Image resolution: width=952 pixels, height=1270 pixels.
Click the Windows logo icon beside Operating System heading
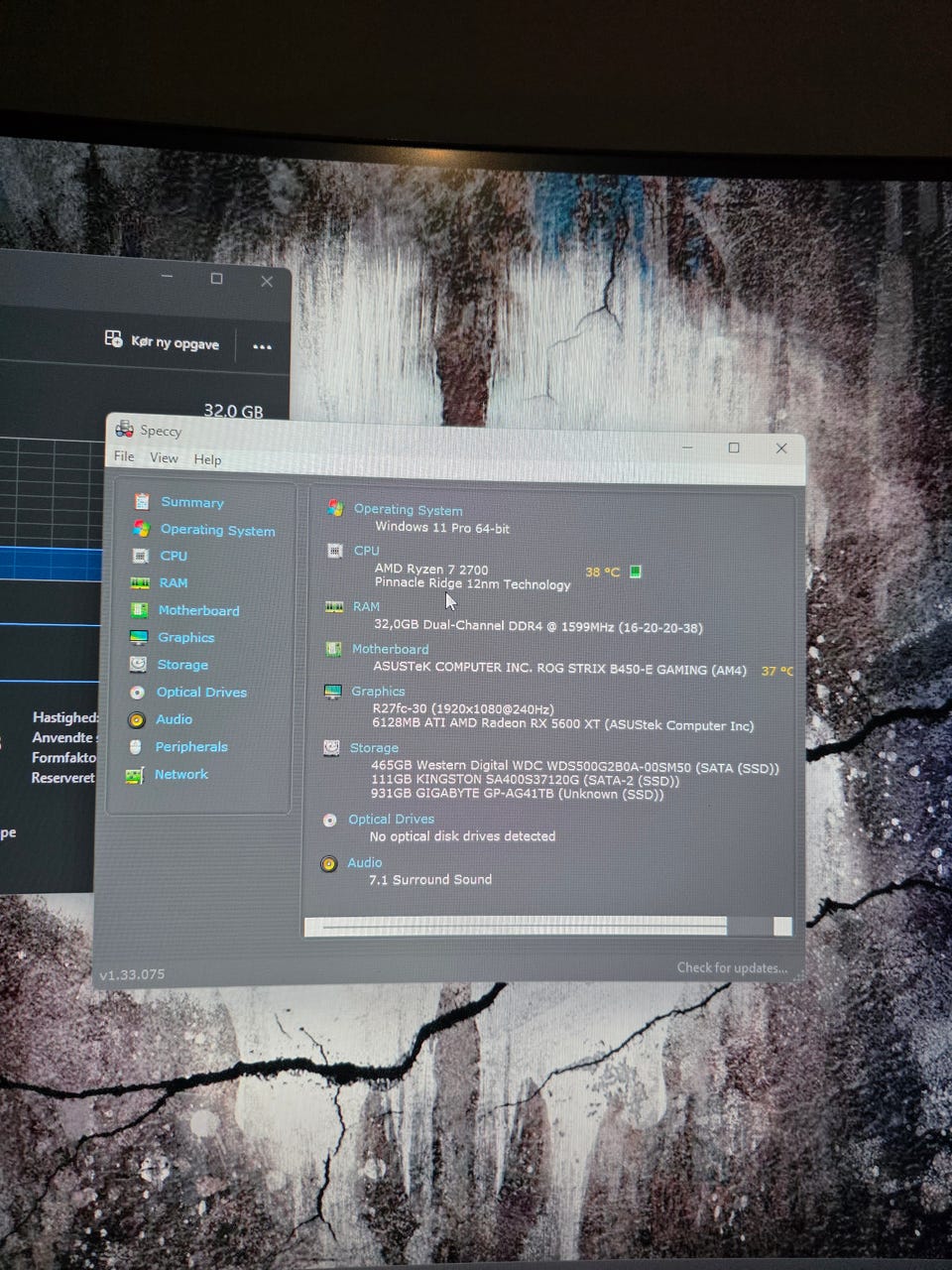click(x=335, y=508)
